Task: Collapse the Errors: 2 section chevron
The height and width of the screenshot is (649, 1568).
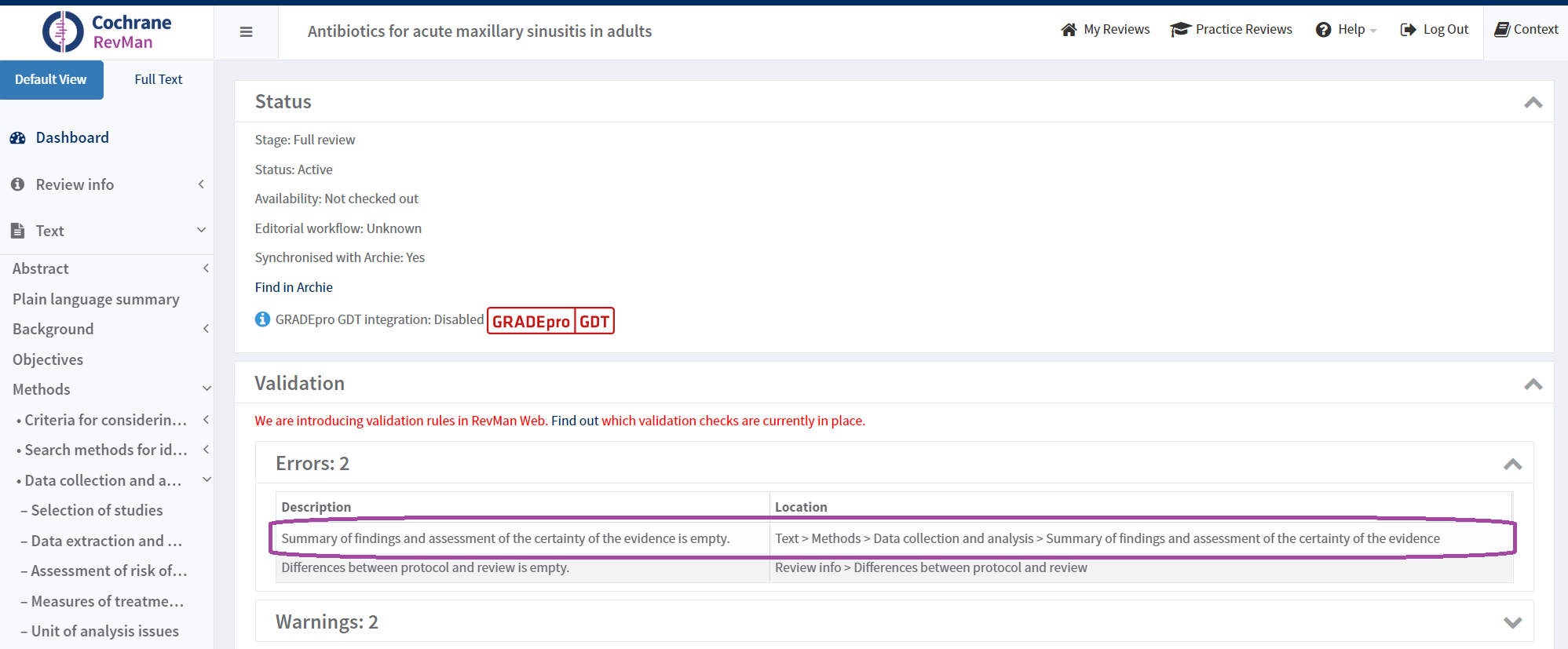Action: pos(1512,464)
